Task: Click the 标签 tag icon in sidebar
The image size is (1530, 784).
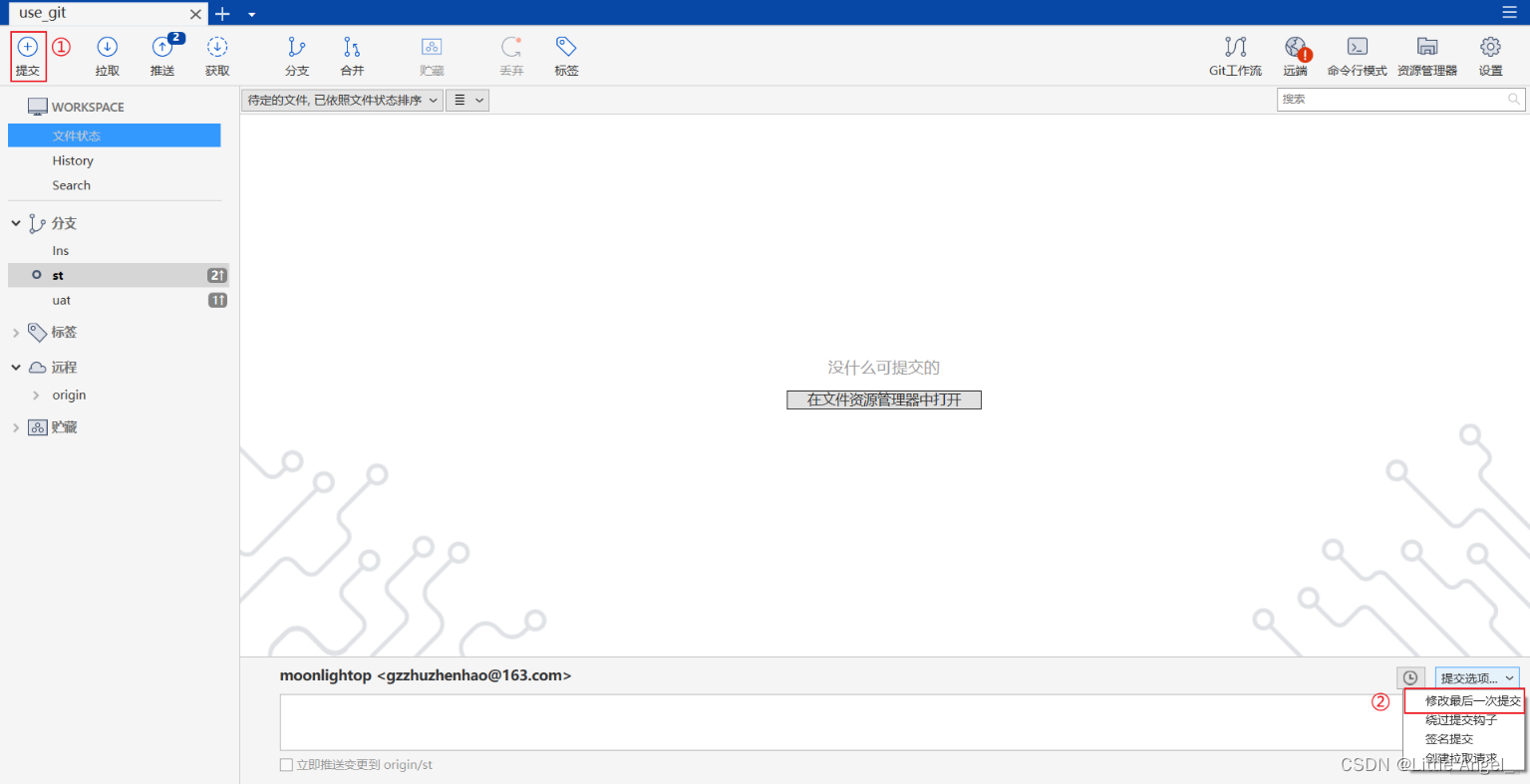Action: [37, 332]
